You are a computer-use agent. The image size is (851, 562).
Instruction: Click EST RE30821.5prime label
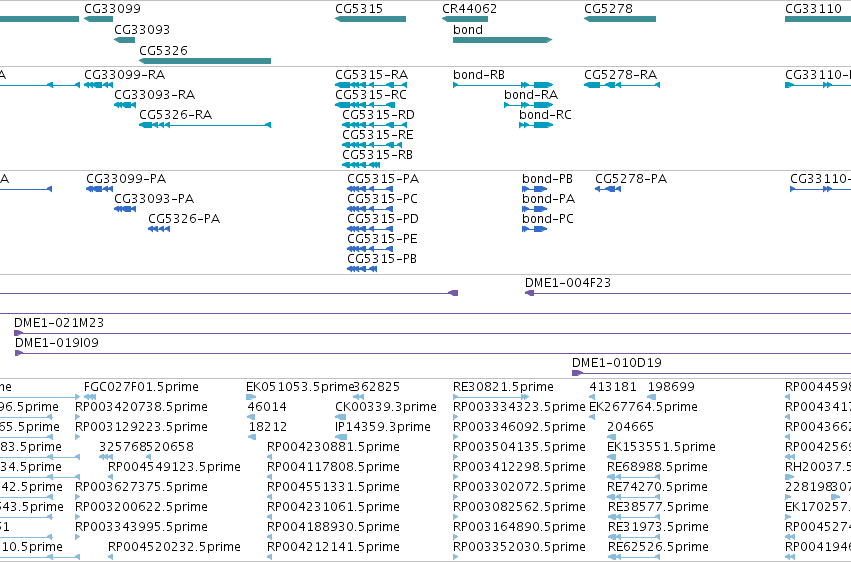pos(503,387)
